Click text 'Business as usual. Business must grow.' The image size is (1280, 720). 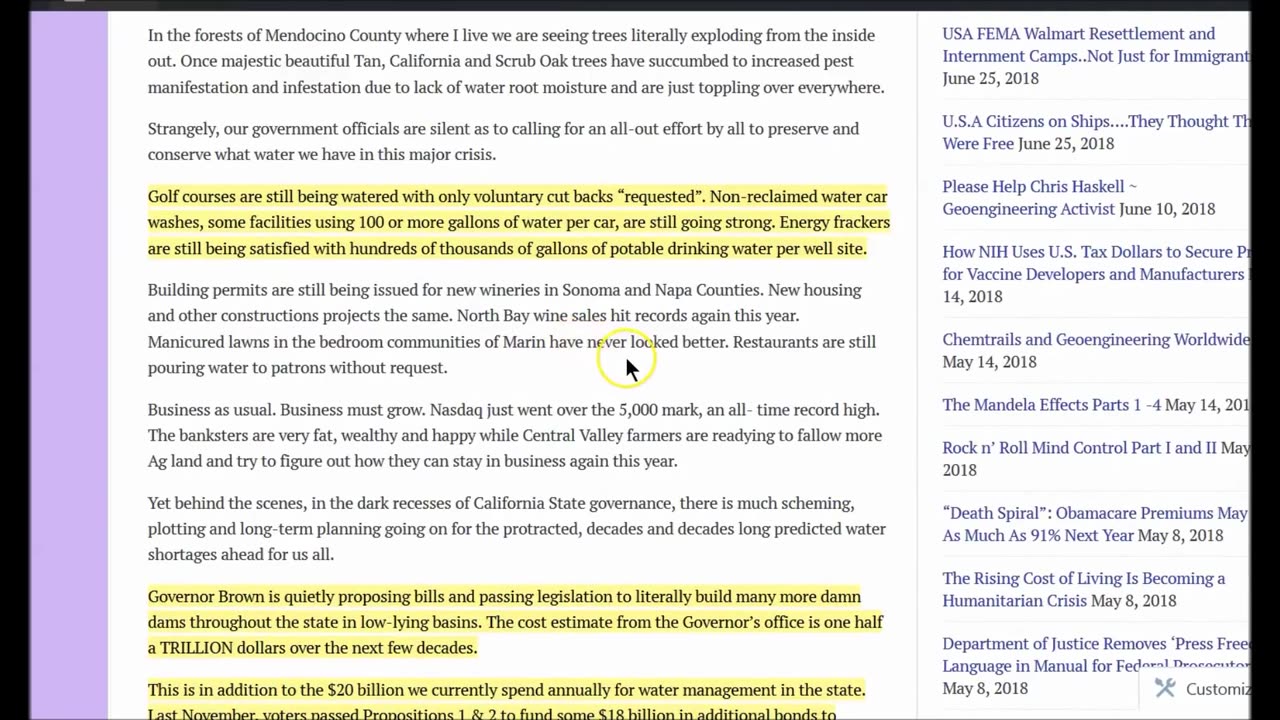(x=287, y=410)
